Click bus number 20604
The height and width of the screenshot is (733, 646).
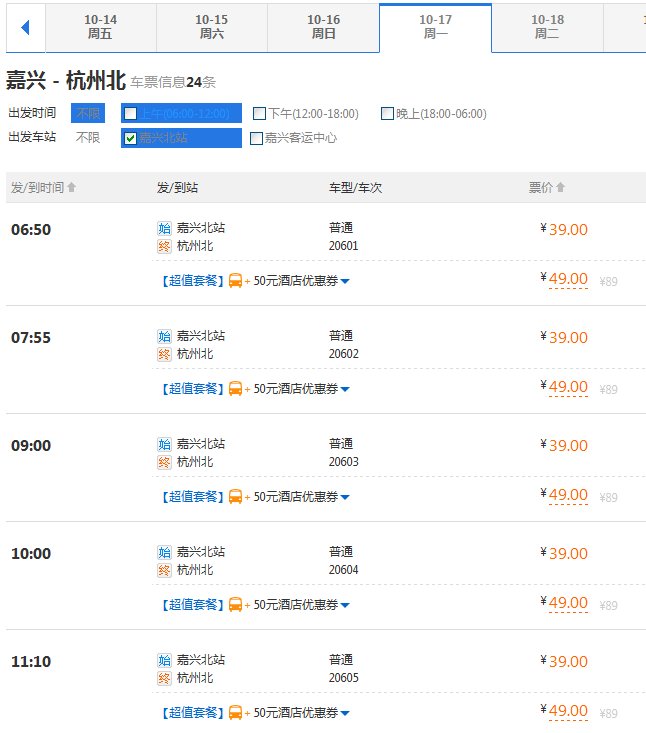[344, 570]
